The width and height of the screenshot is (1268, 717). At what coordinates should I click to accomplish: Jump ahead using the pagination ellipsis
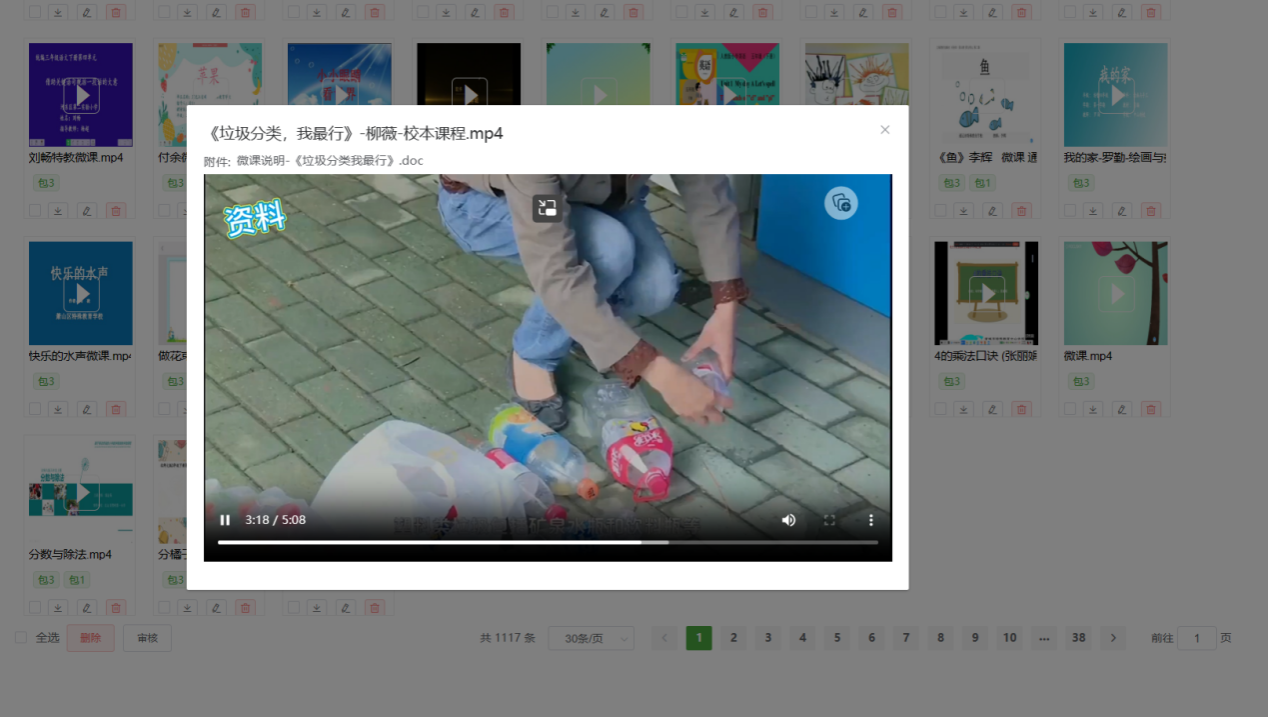pos(1044,638)
